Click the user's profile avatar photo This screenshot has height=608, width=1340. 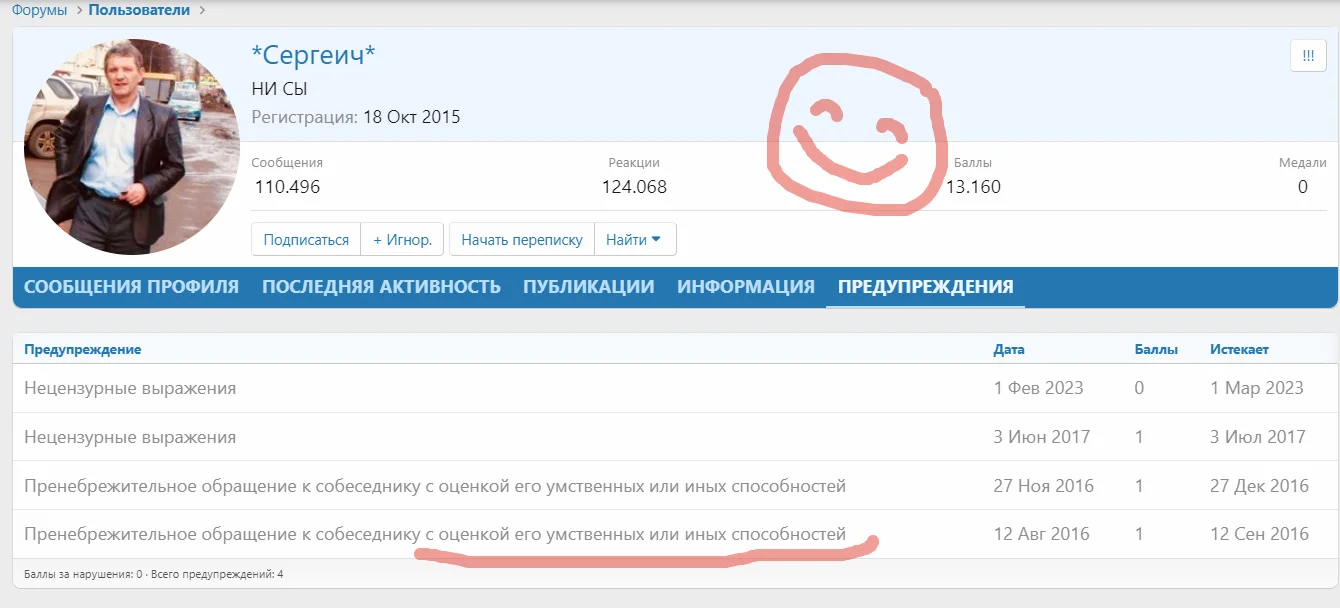(130, 147)
